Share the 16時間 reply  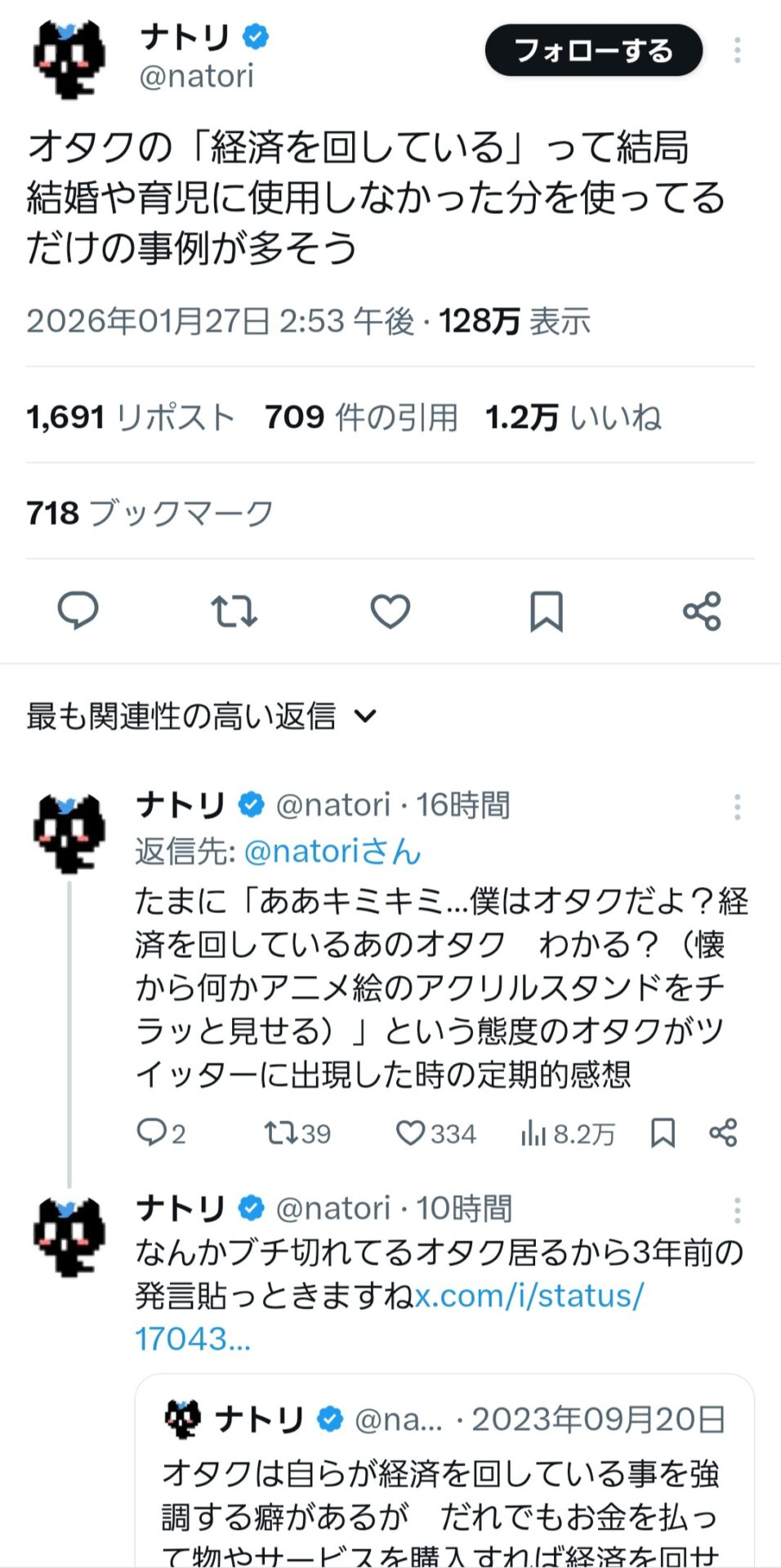[723, 1133]
